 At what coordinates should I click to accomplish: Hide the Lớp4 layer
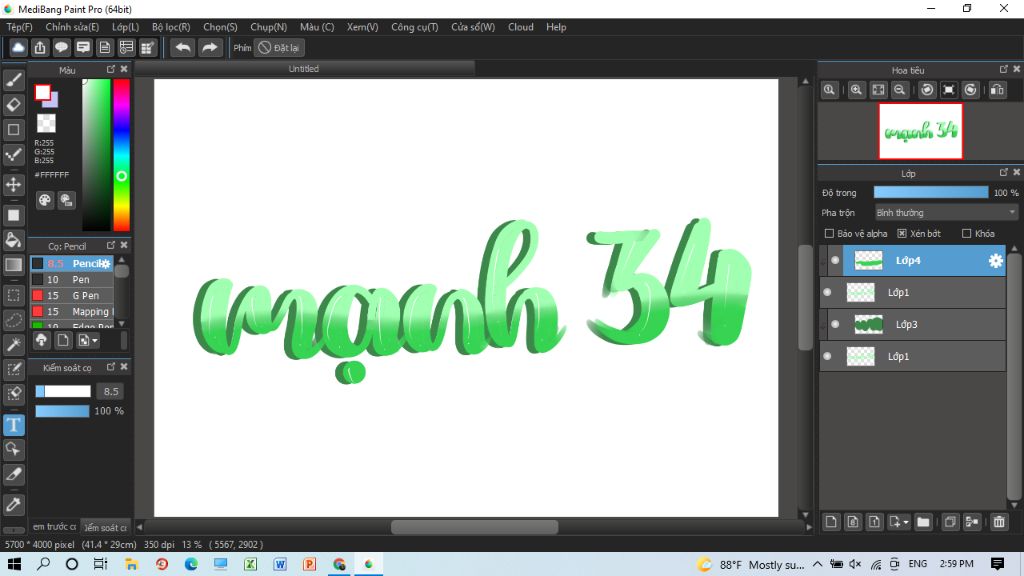click(835, 260)
